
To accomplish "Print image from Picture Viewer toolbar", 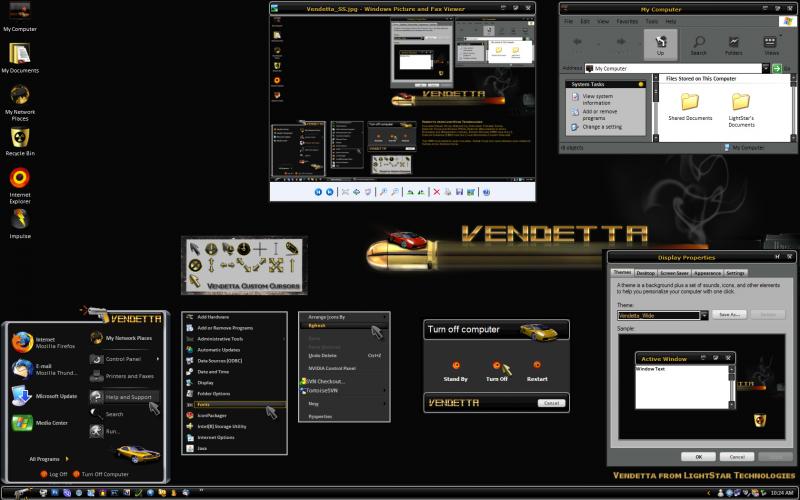I will tap(448, 192).
